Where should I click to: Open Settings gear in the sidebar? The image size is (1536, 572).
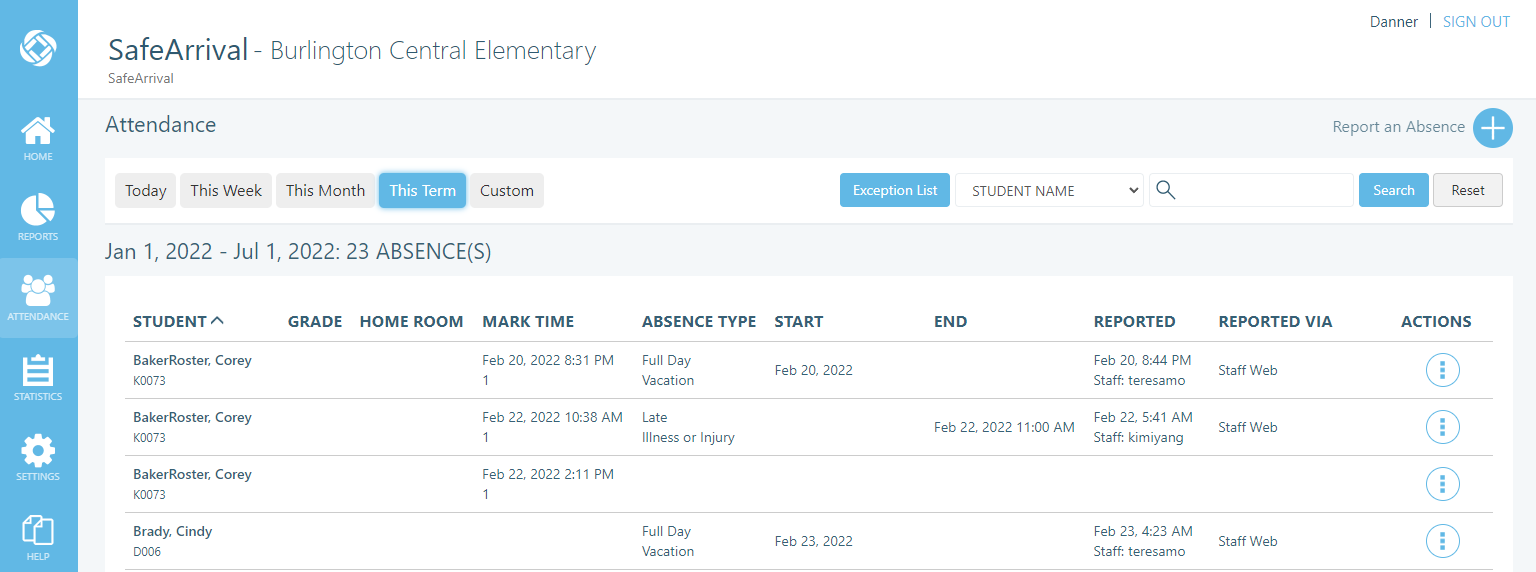(38, 458)
